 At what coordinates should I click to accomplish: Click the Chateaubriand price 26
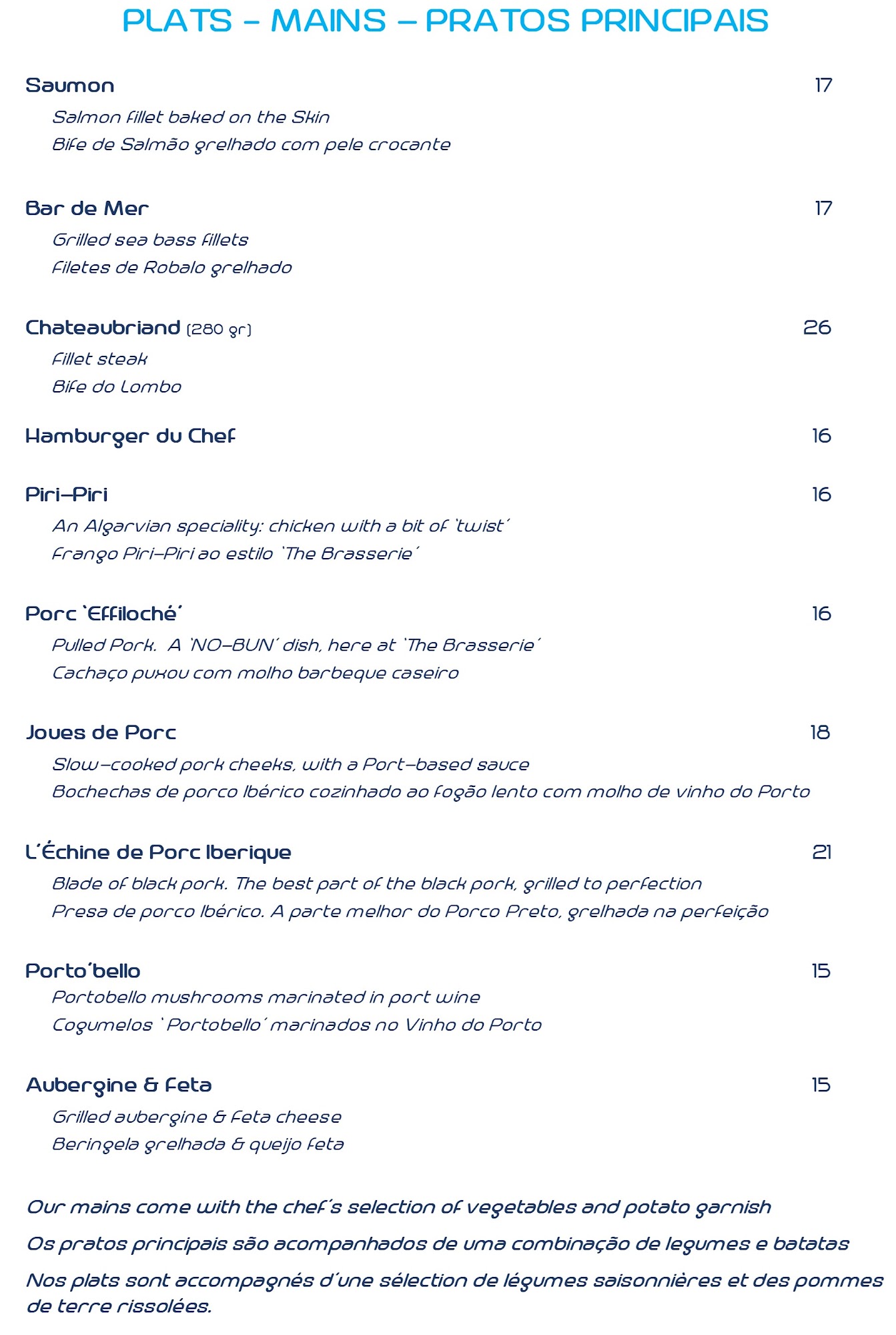[x=817, y=328]
